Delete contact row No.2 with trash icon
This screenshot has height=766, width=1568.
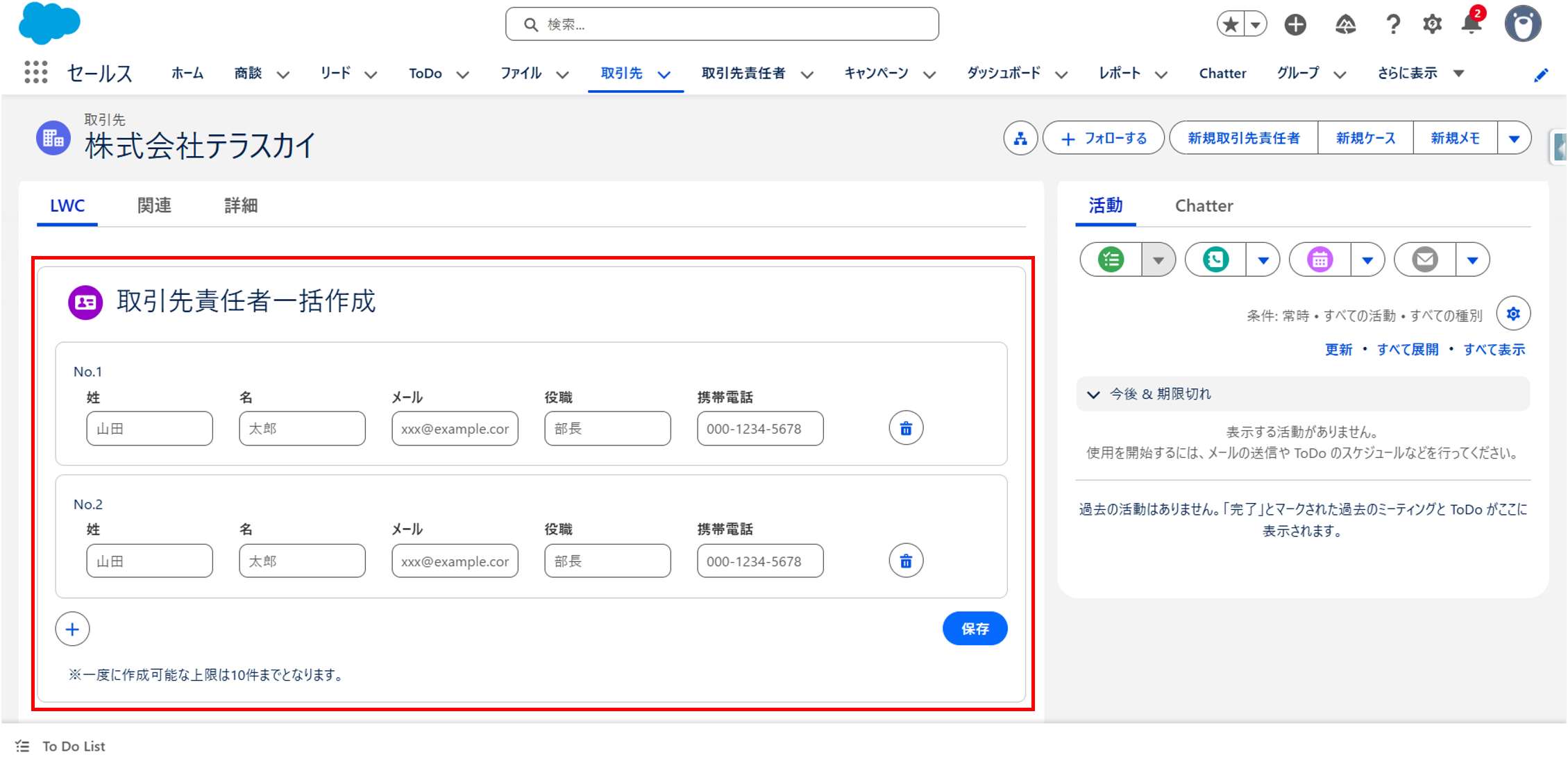(x=906, y=561)
